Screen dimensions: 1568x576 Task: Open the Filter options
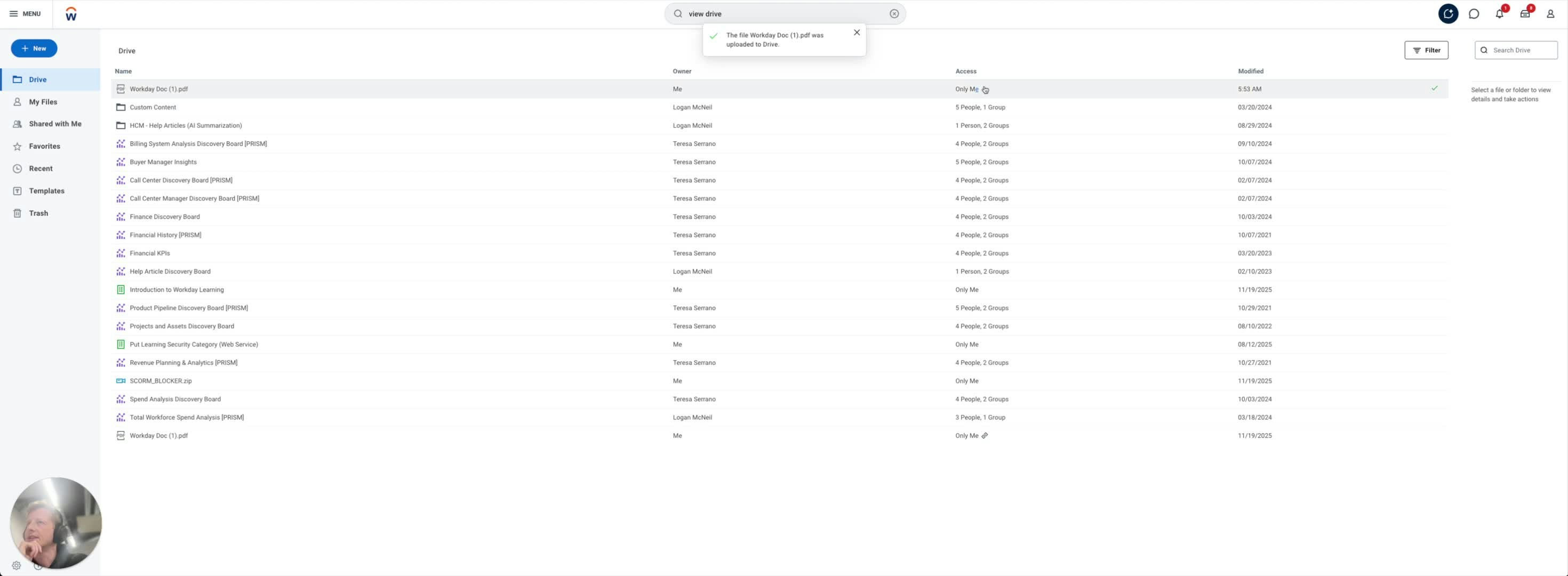(x=1427, y=50)
